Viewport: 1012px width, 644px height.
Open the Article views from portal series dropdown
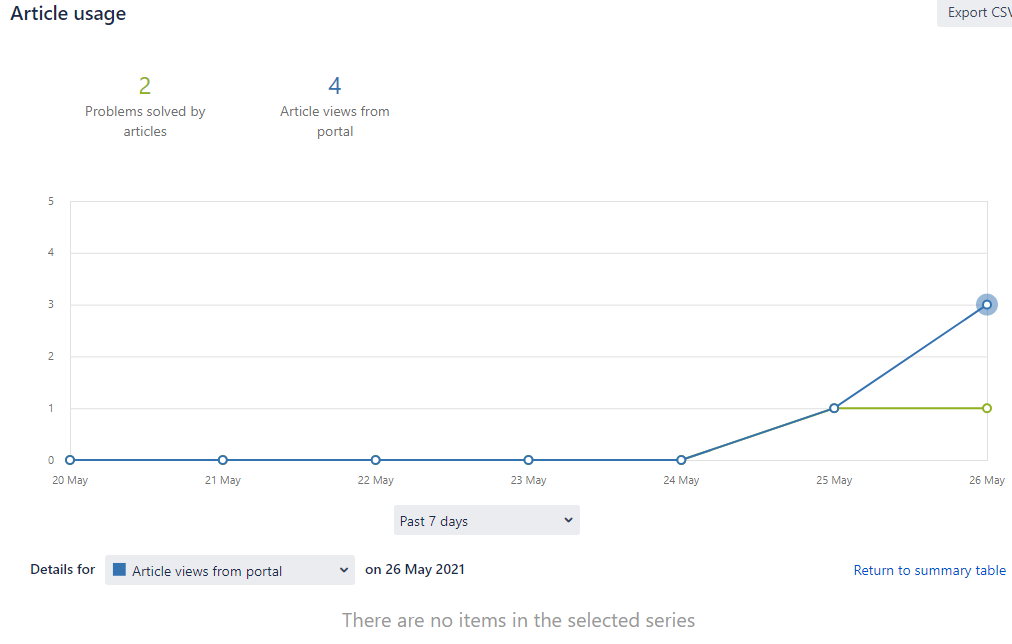(x=230, y=570)
